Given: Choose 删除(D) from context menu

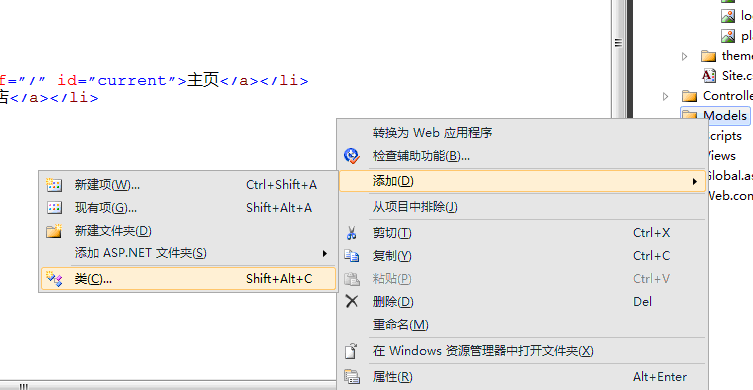Looking at the screenshot, I should 522,302.
